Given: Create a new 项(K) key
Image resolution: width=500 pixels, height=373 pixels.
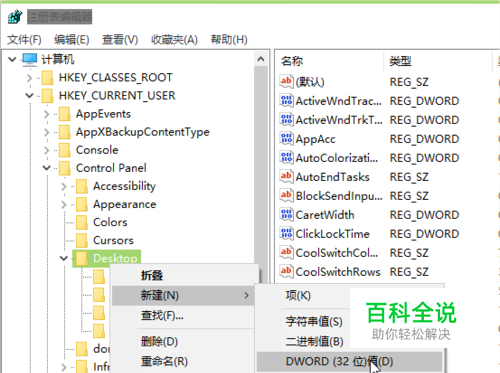Looking at the screenshot, I should [x=298, y=295].
